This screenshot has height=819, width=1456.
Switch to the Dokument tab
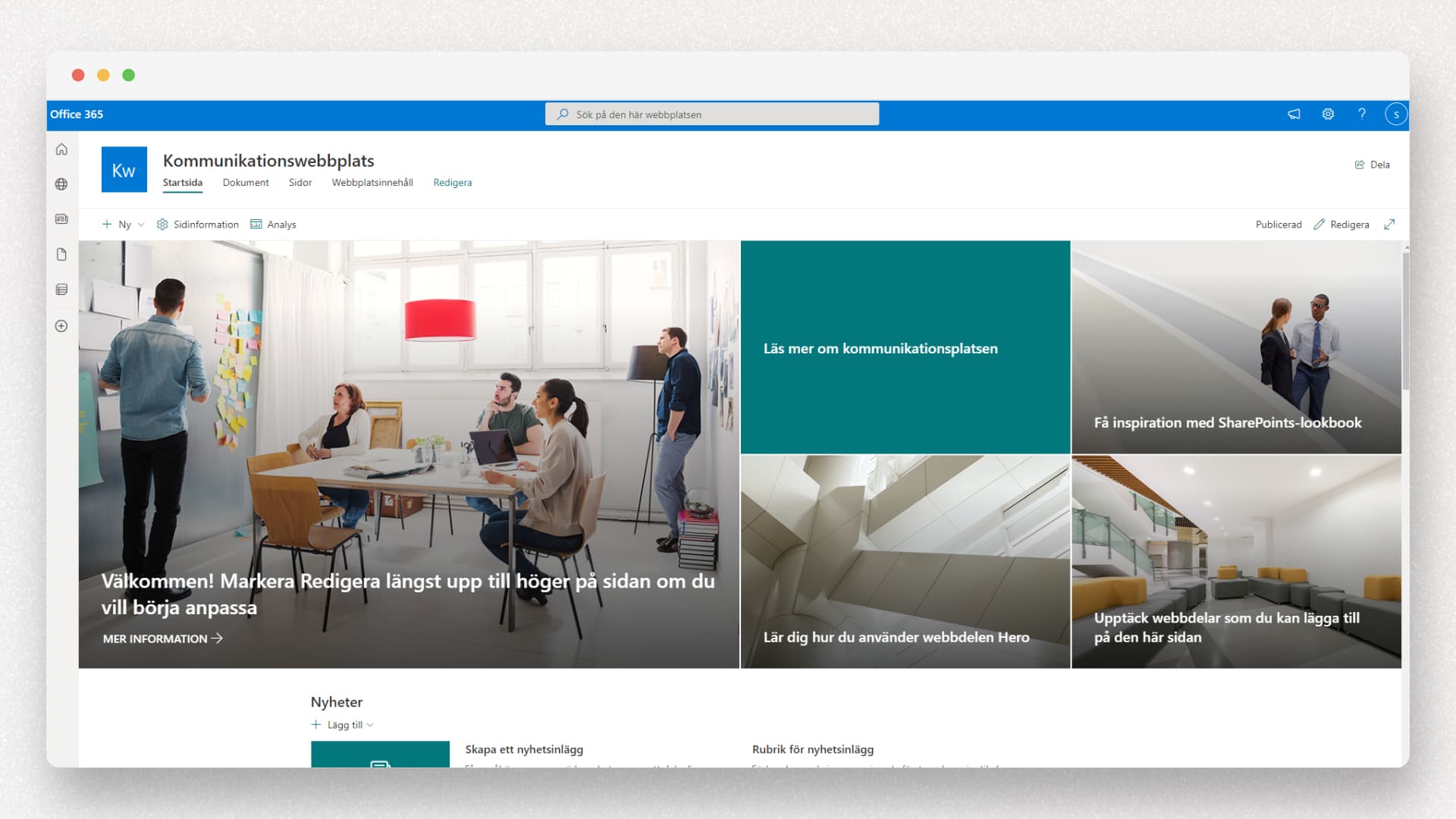coord(246,182)
